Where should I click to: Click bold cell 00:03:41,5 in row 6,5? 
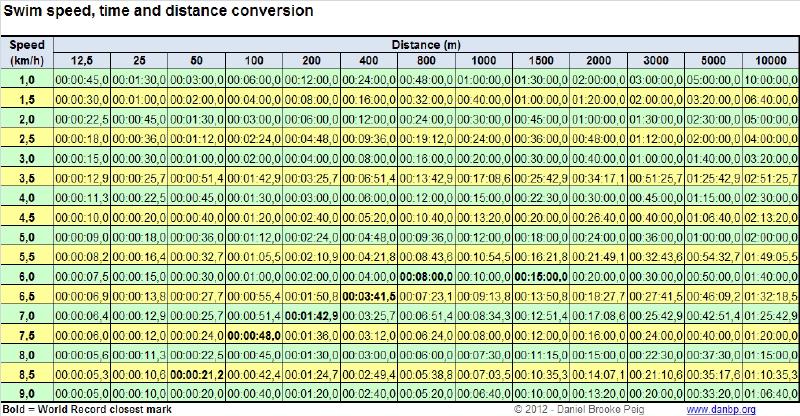click(x=369, y=296)
